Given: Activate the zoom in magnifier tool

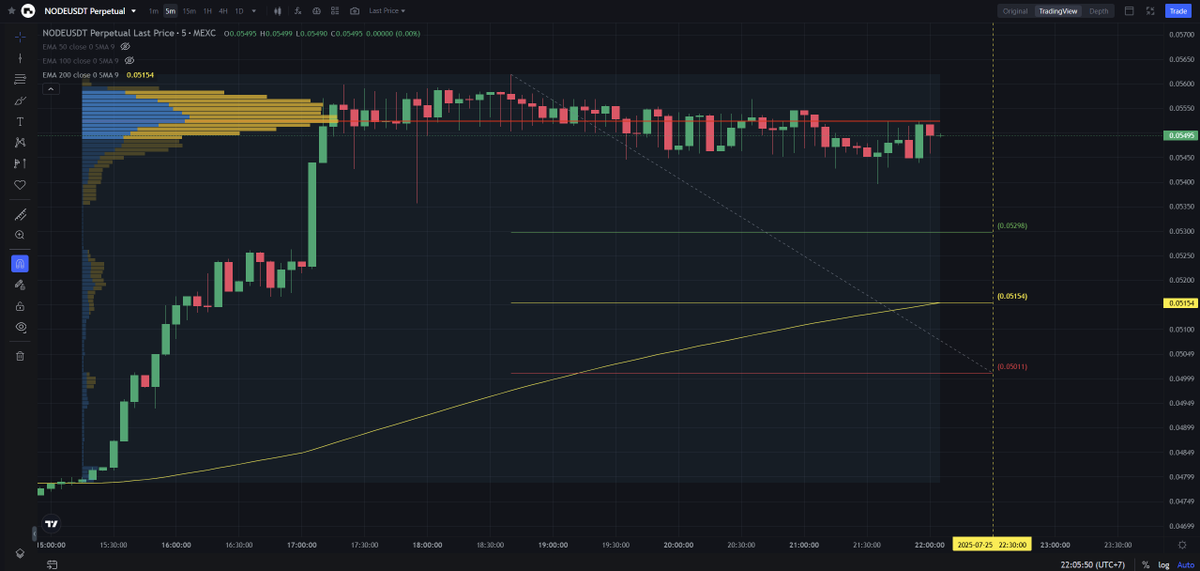Looking at the screenshot, I should pos(20,235).
